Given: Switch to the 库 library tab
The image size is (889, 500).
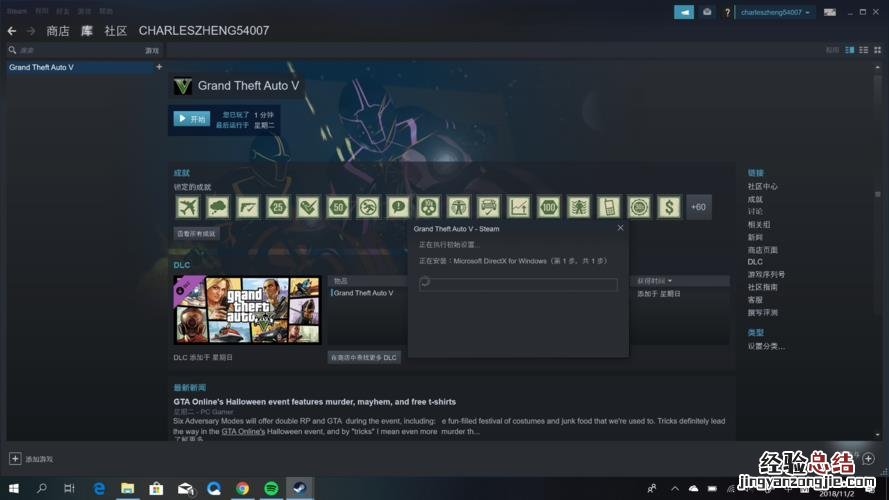Looking at the screenshot, I should 87,31.
